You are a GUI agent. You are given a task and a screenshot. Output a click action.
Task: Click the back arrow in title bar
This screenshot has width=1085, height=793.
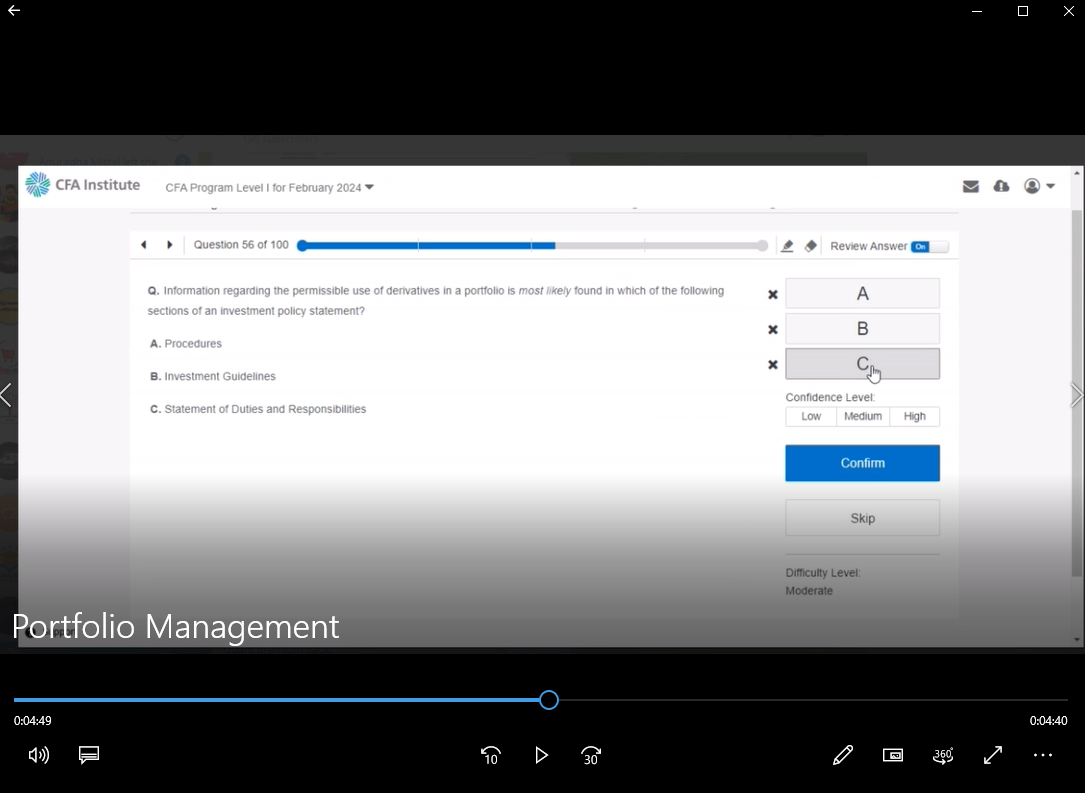click(x=14, y=11)
